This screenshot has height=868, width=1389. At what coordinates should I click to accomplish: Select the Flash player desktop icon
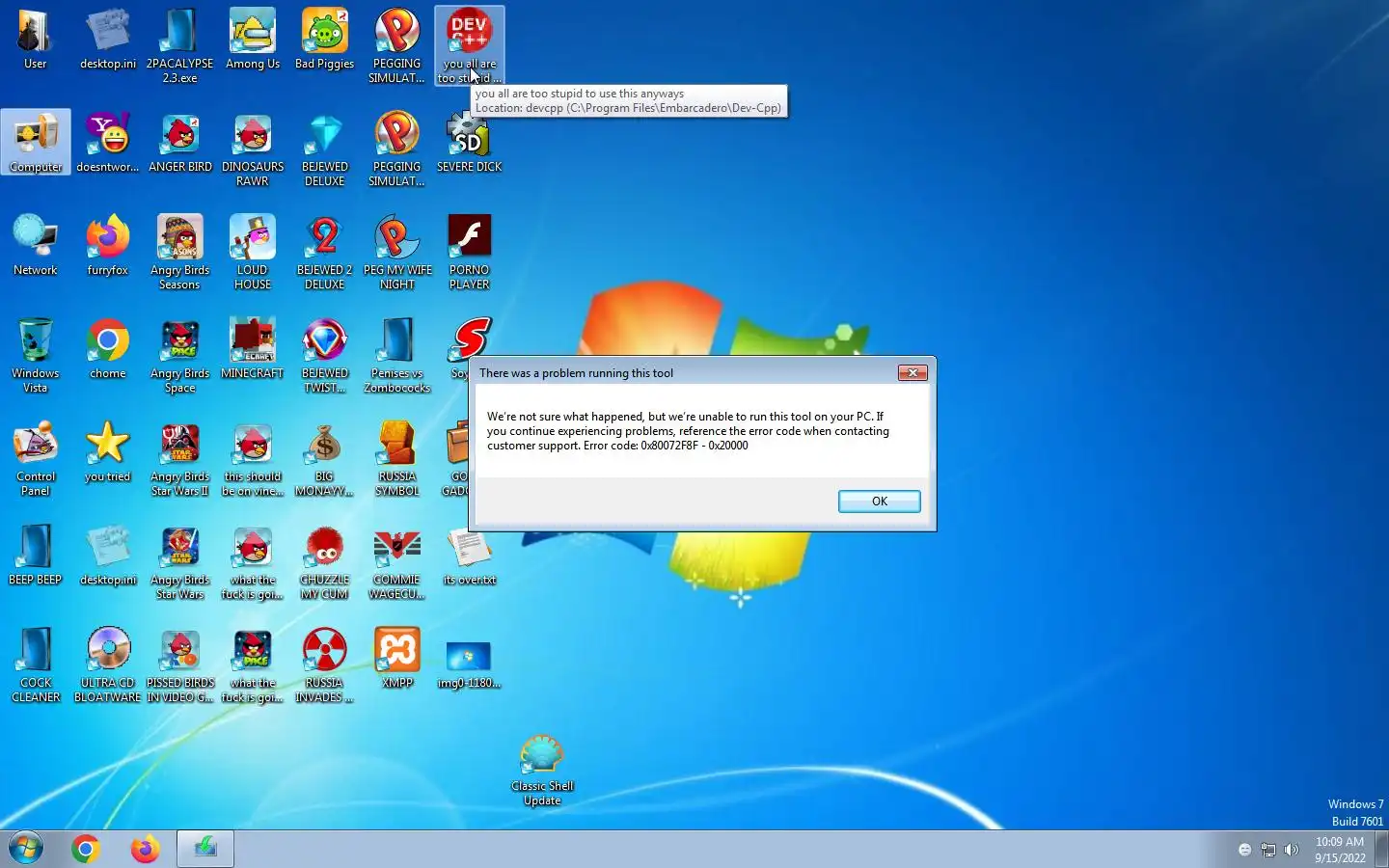[470, 252]
